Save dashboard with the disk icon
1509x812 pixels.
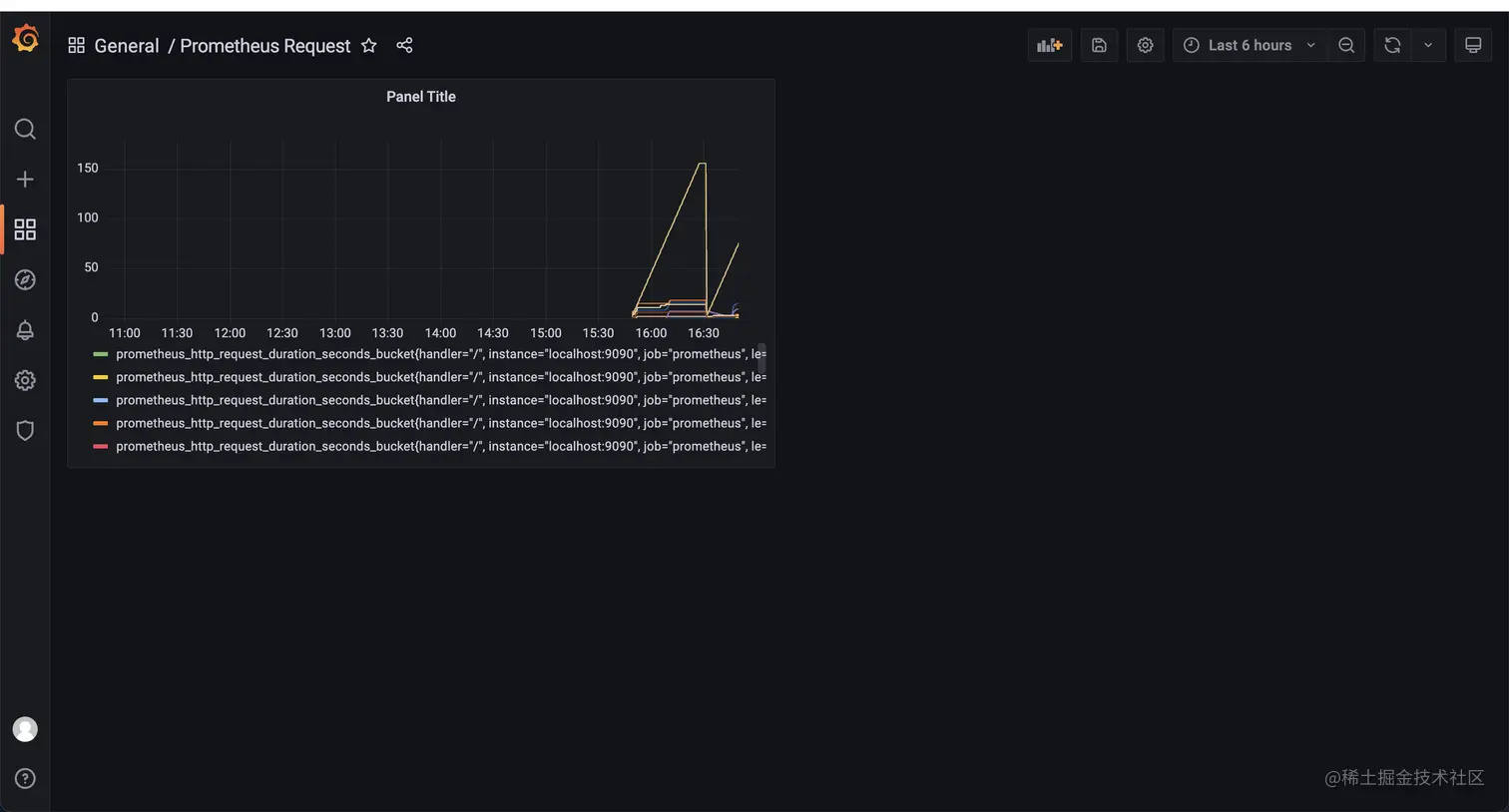[x=1099, y=45]
